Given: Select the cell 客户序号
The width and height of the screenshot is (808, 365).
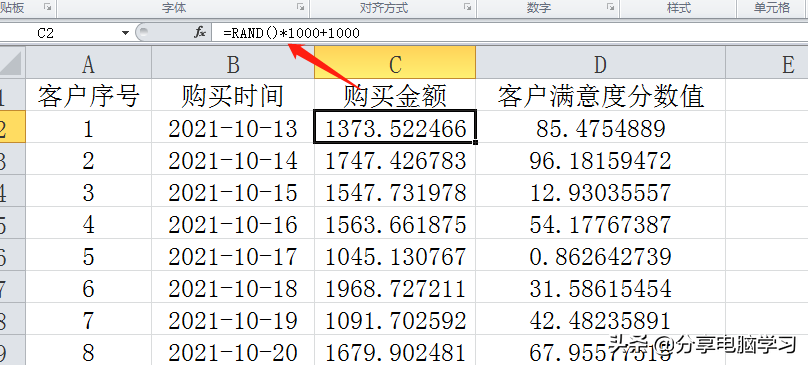Looking at the screenshot, I should (89, 96).
